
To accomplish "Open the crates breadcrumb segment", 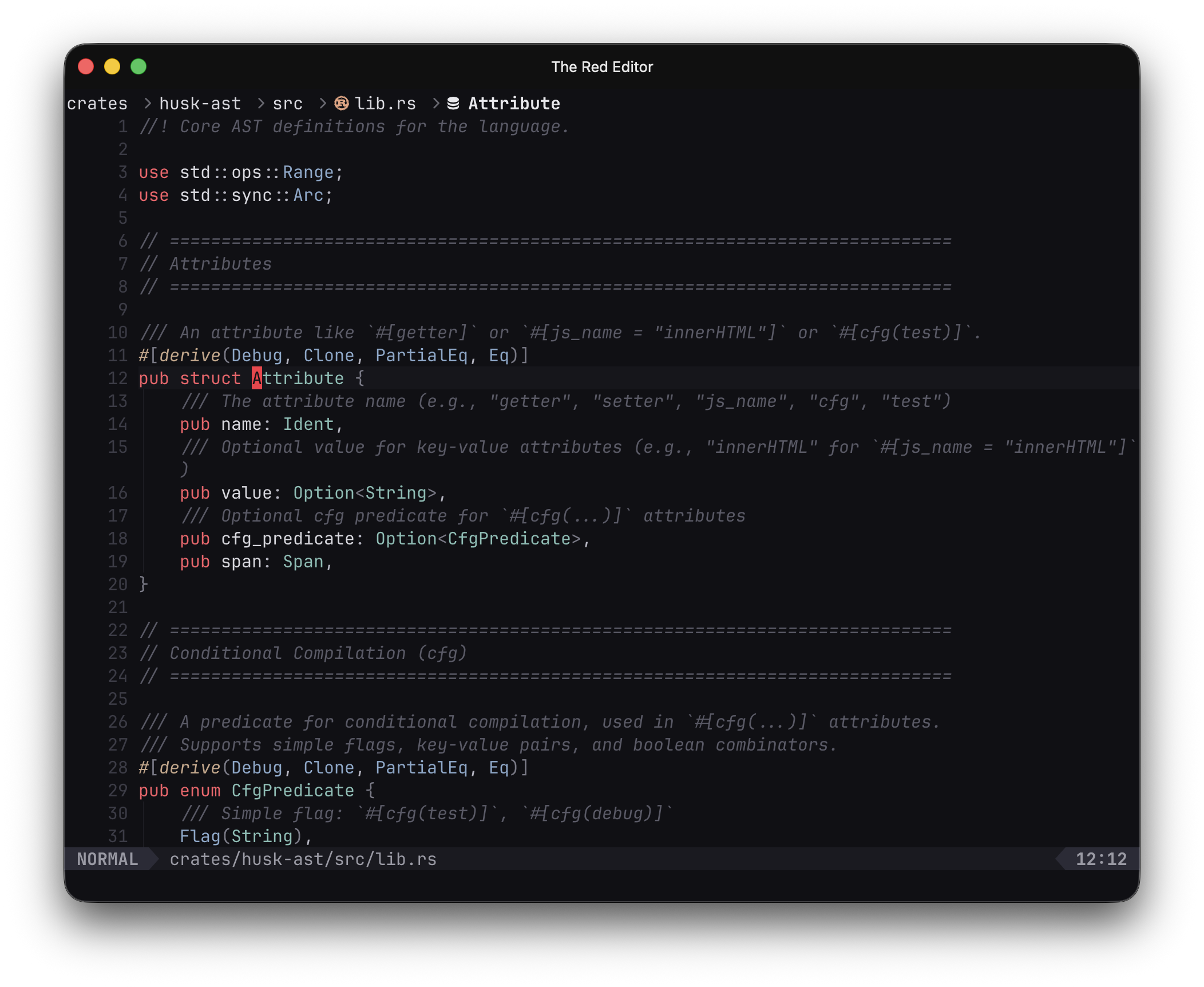I will tap(97, 104).
